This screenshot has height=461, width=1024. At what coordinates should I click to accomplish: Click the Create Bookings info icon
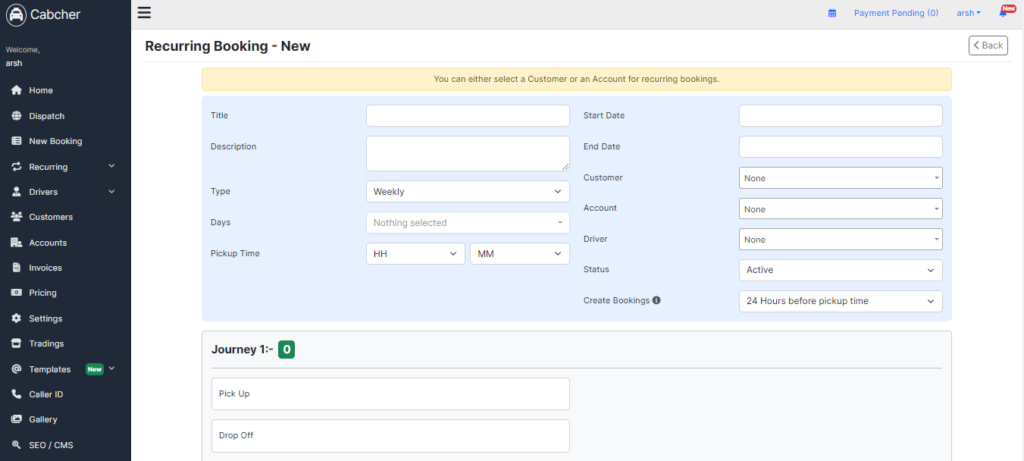click(x=657, y=300)
